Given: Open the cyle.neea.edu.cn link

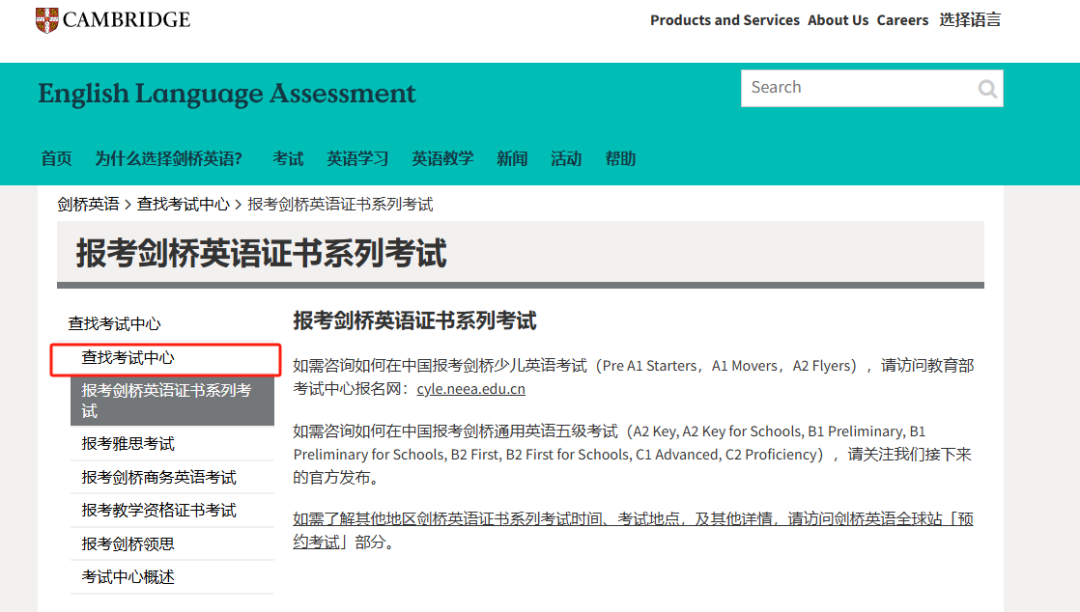Looking at the screenshot, I should [471, 389].
